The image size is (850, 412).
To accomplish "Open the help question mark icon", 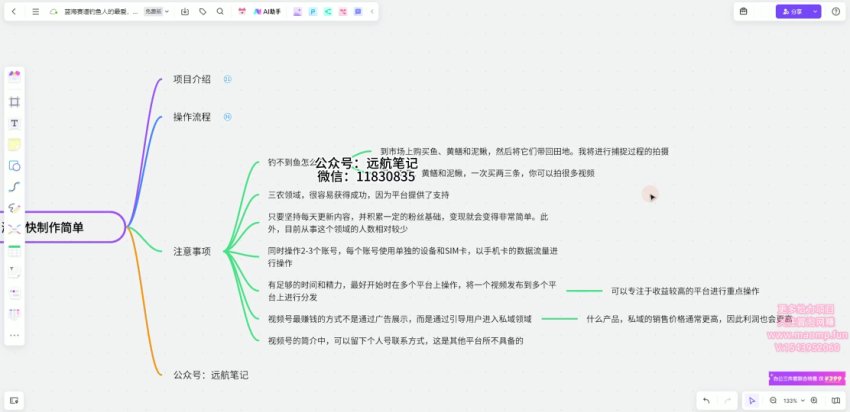I will click(x=834, y=11).
